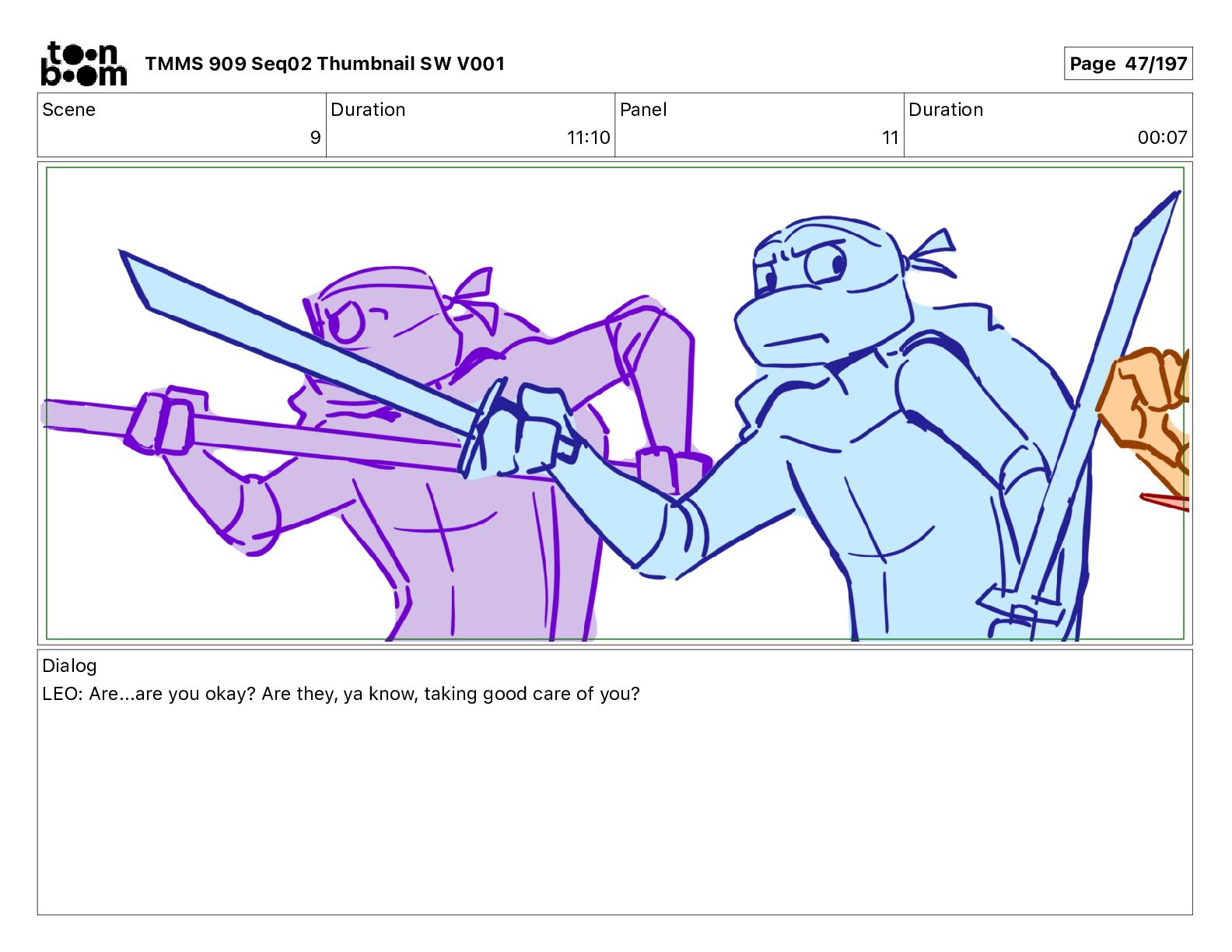Click the Duration label beside Panel

[946, 110]
